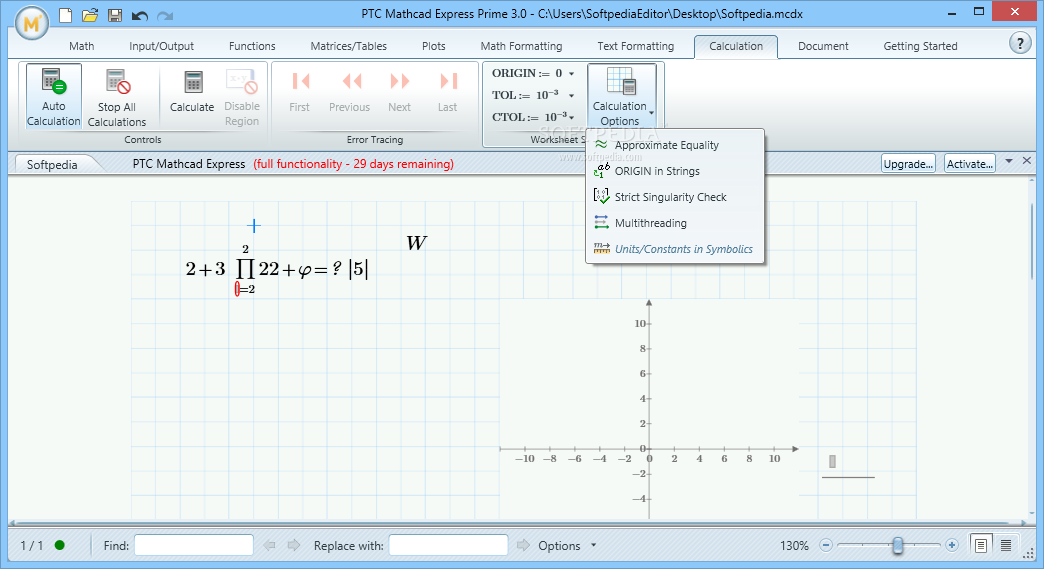This screenshot has height=569, width=1044.
Task: Zoom out with the minus button
Action: click(826, 545)
